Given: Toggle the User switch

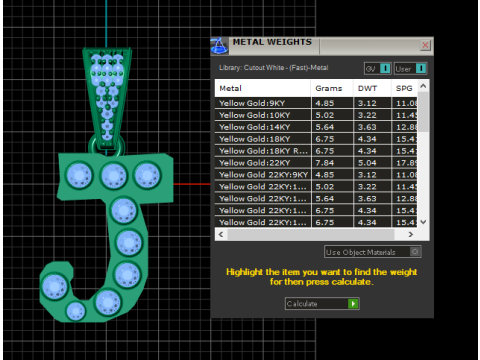Looking at the screenshot, I should [410, 69].
